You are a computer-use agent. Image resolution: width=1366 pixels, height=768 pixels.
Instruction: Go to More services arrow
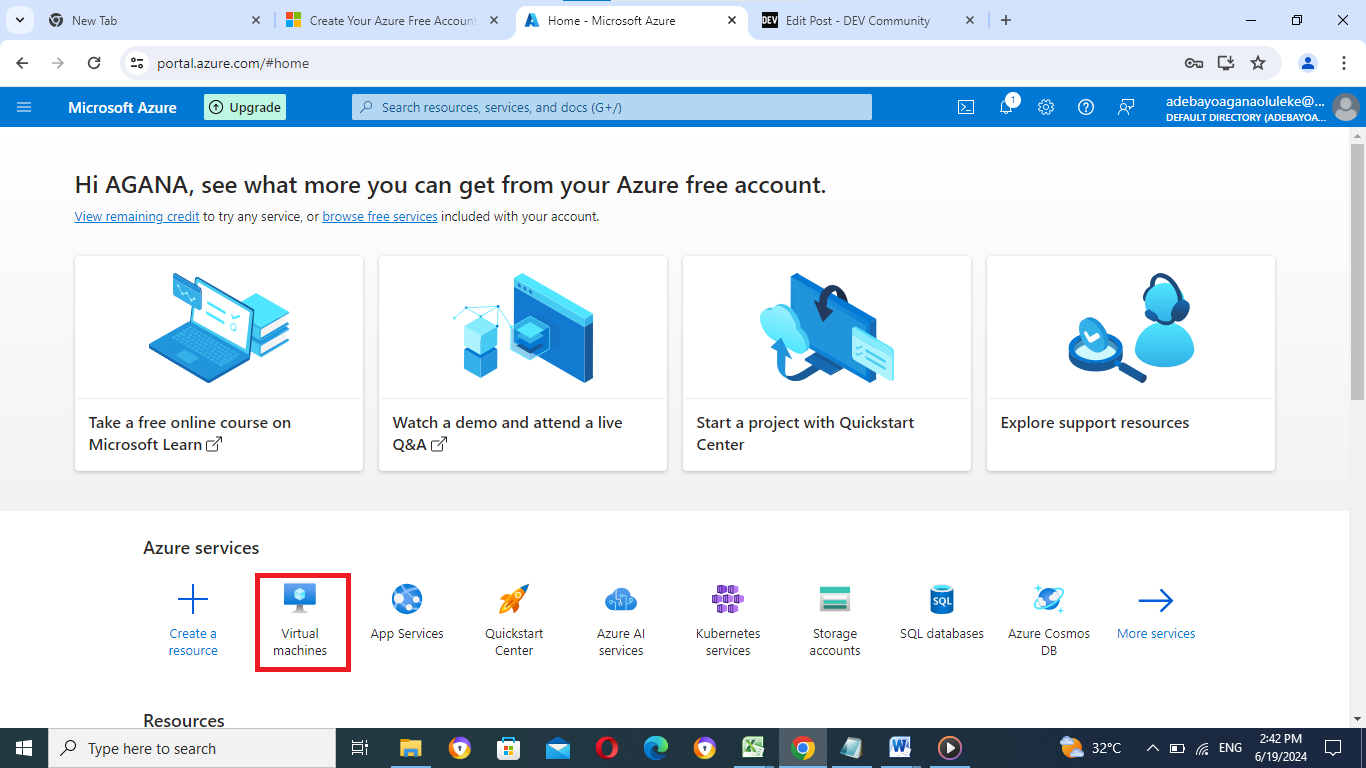click(1156, 613)
